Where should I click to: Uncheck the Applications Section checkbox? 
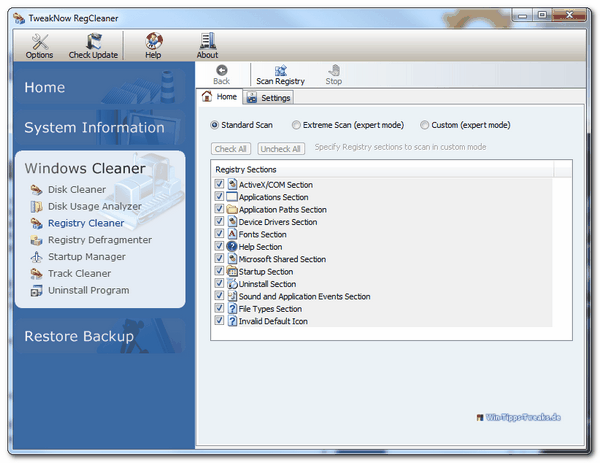219,196
